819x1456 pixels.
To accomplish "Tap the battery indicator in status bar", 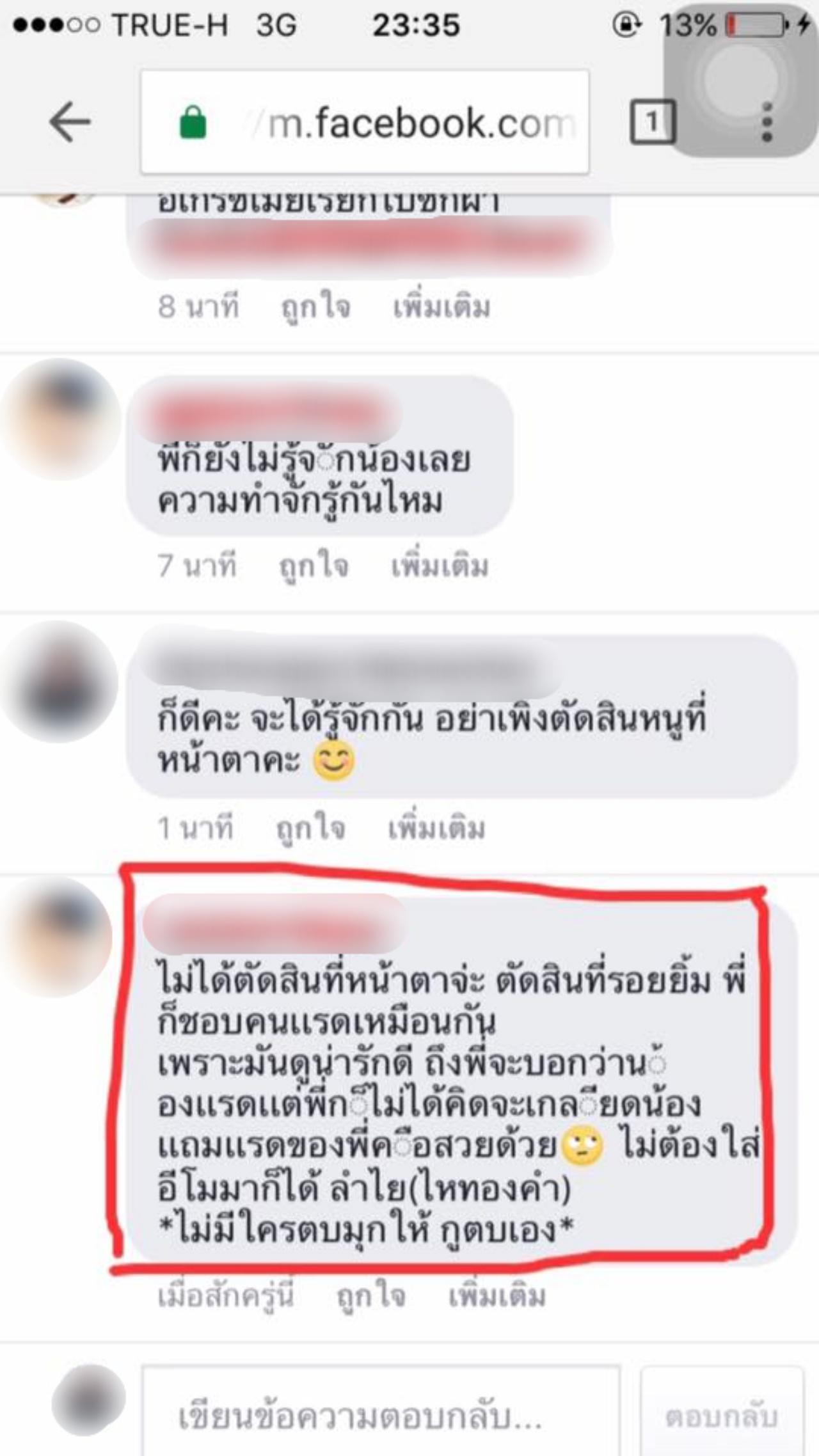I will pyautogui.click(x=756, y=26).
